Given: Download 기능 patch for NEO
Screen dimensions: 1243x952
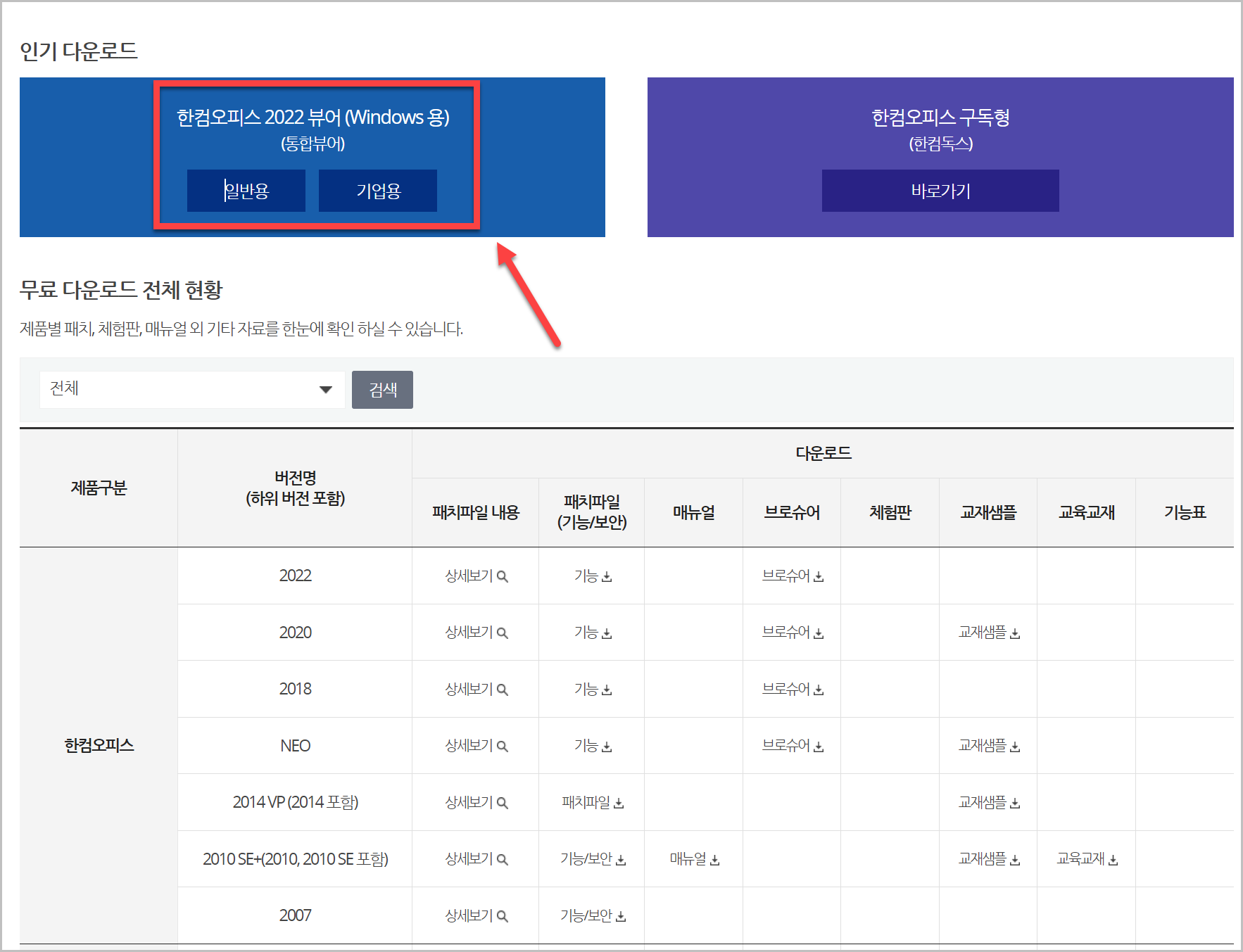Looking at the screenshot, I should tap(593, 746).
